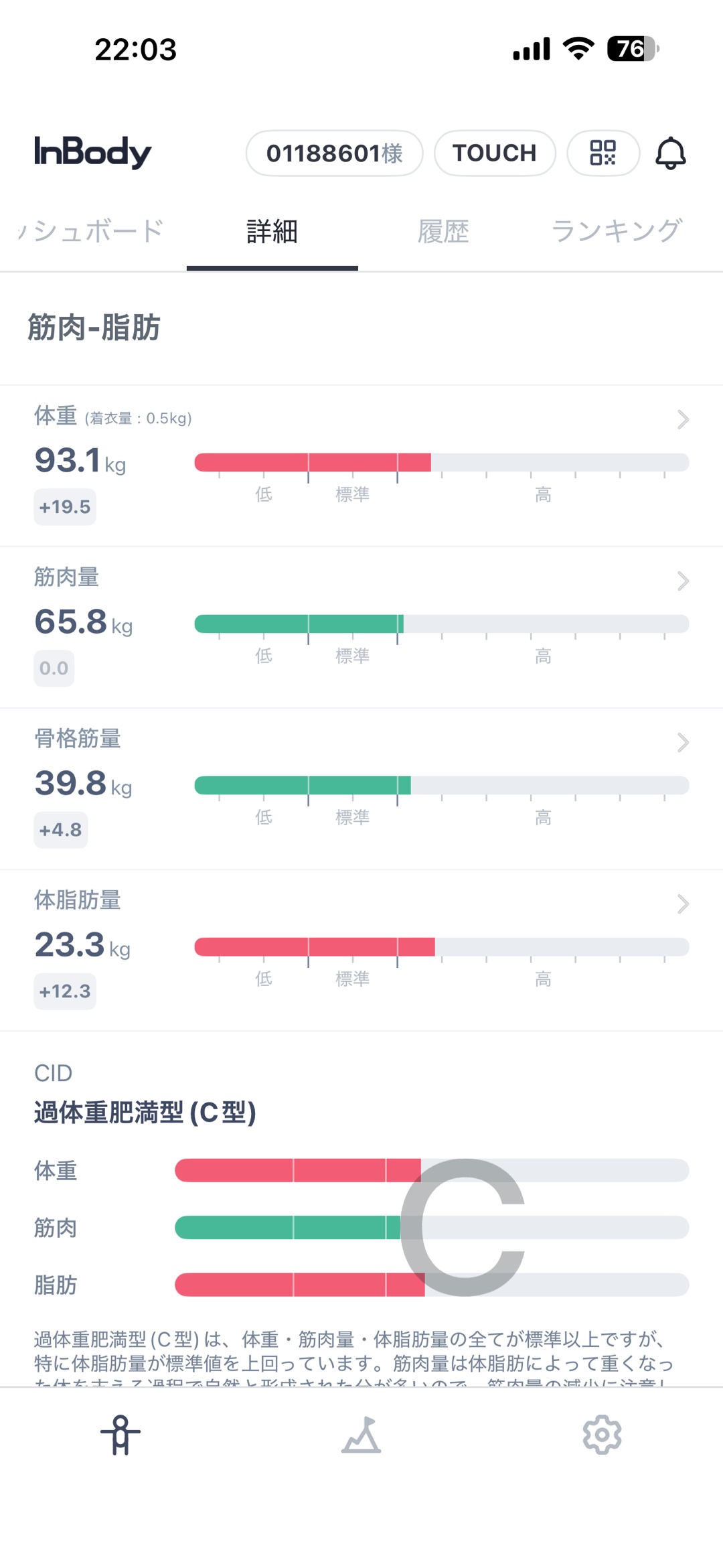
Task: Tap the 体重 93.1 kg range bar
Action: [x=442, y=462]
